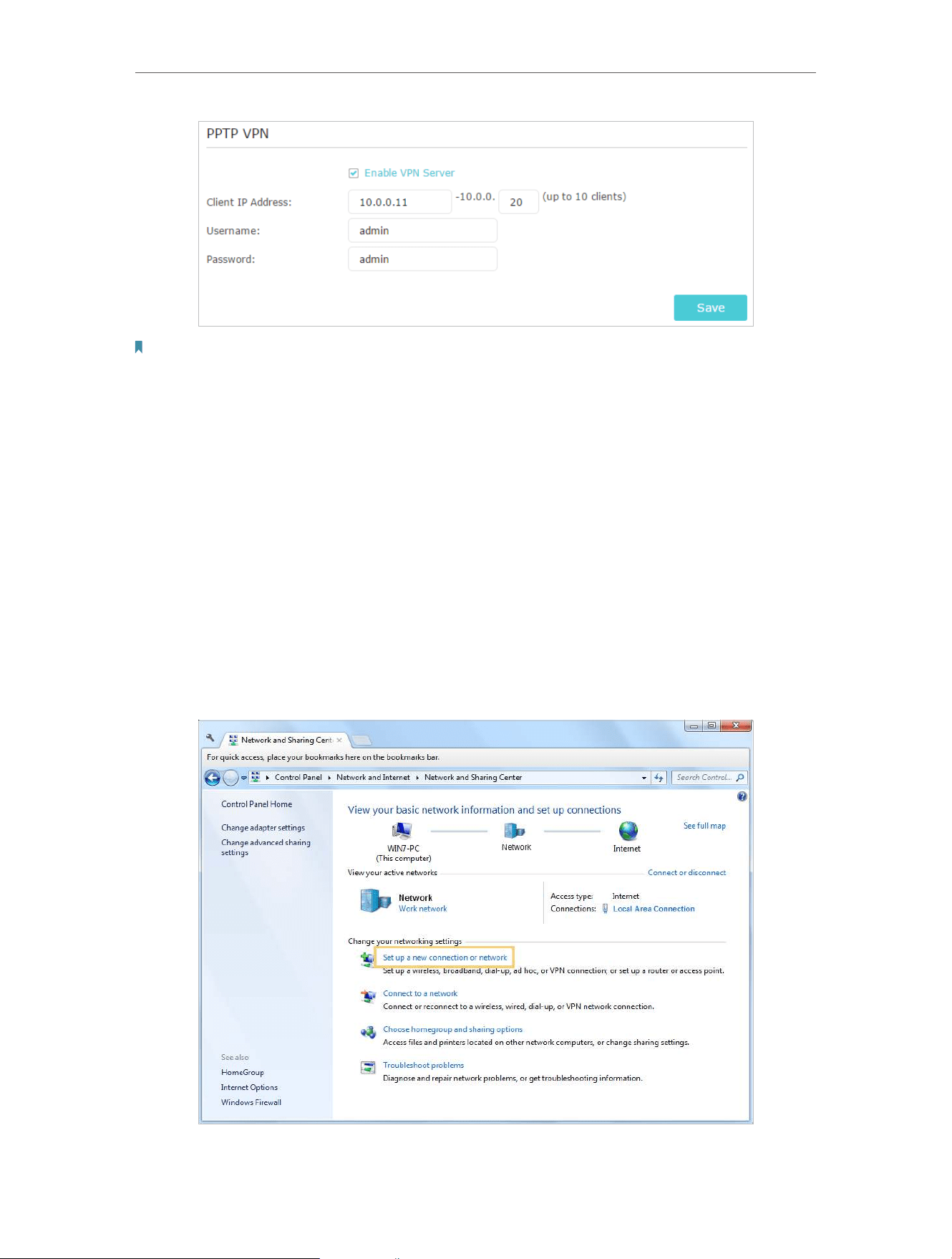Click the refresh icon beside address bar
Screen dimensions: 952x1259
(x=659, y=778)
